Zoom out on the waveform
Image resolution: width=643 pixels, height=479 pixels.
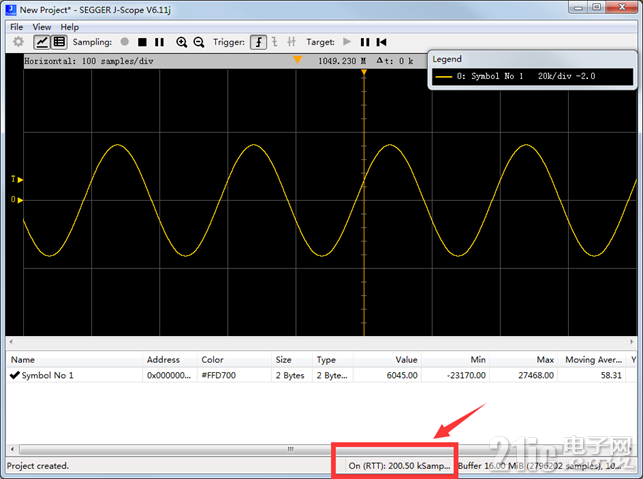199,42
